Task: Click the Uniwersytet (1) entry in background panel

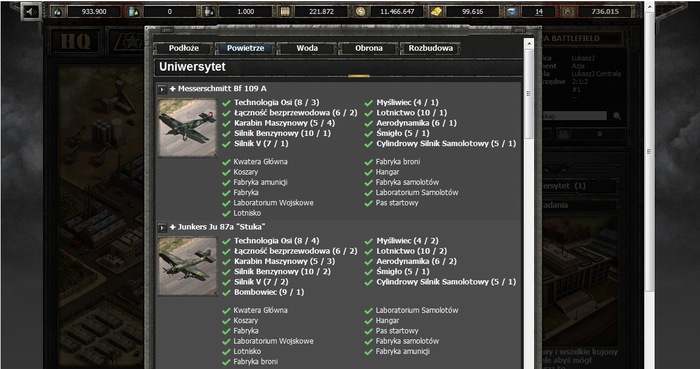Action: pyautogui.click(x=580, y=186)
